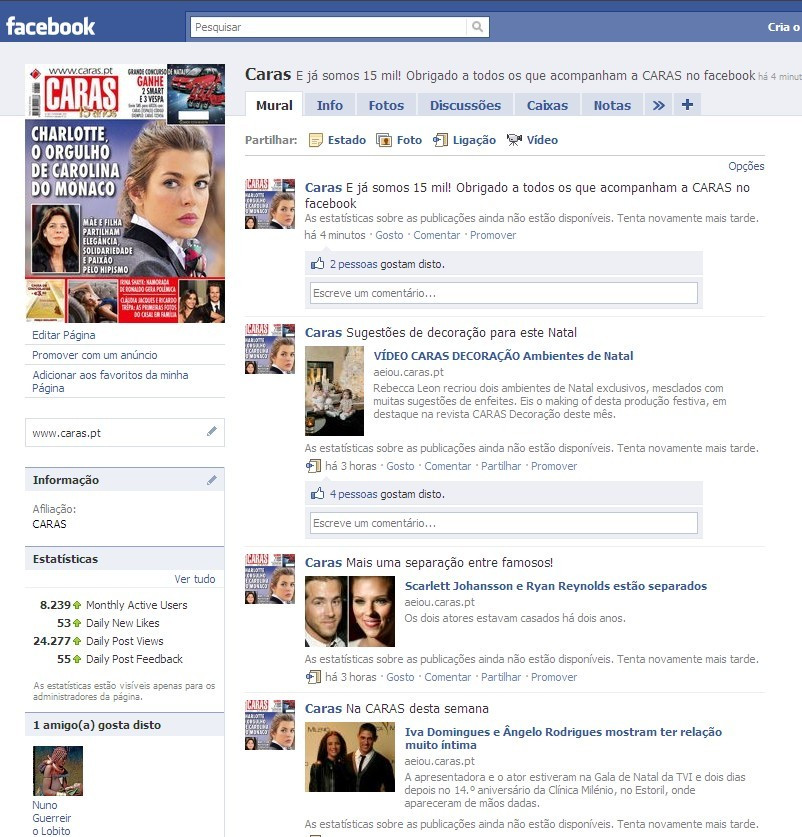802x837 pixels.
Task: Click the 4 pessoas likes link
Action: [353, 494]
